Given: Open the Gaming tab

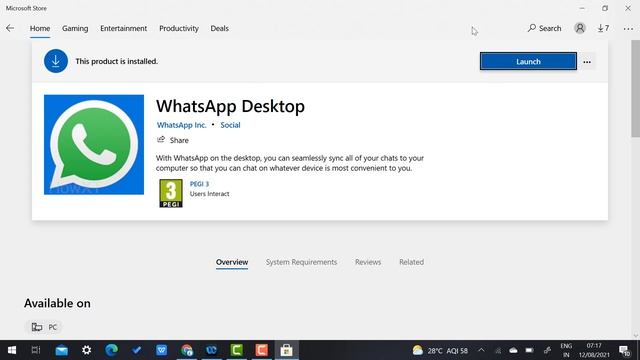Looking at the screenshot, I should tap(75, 28).
